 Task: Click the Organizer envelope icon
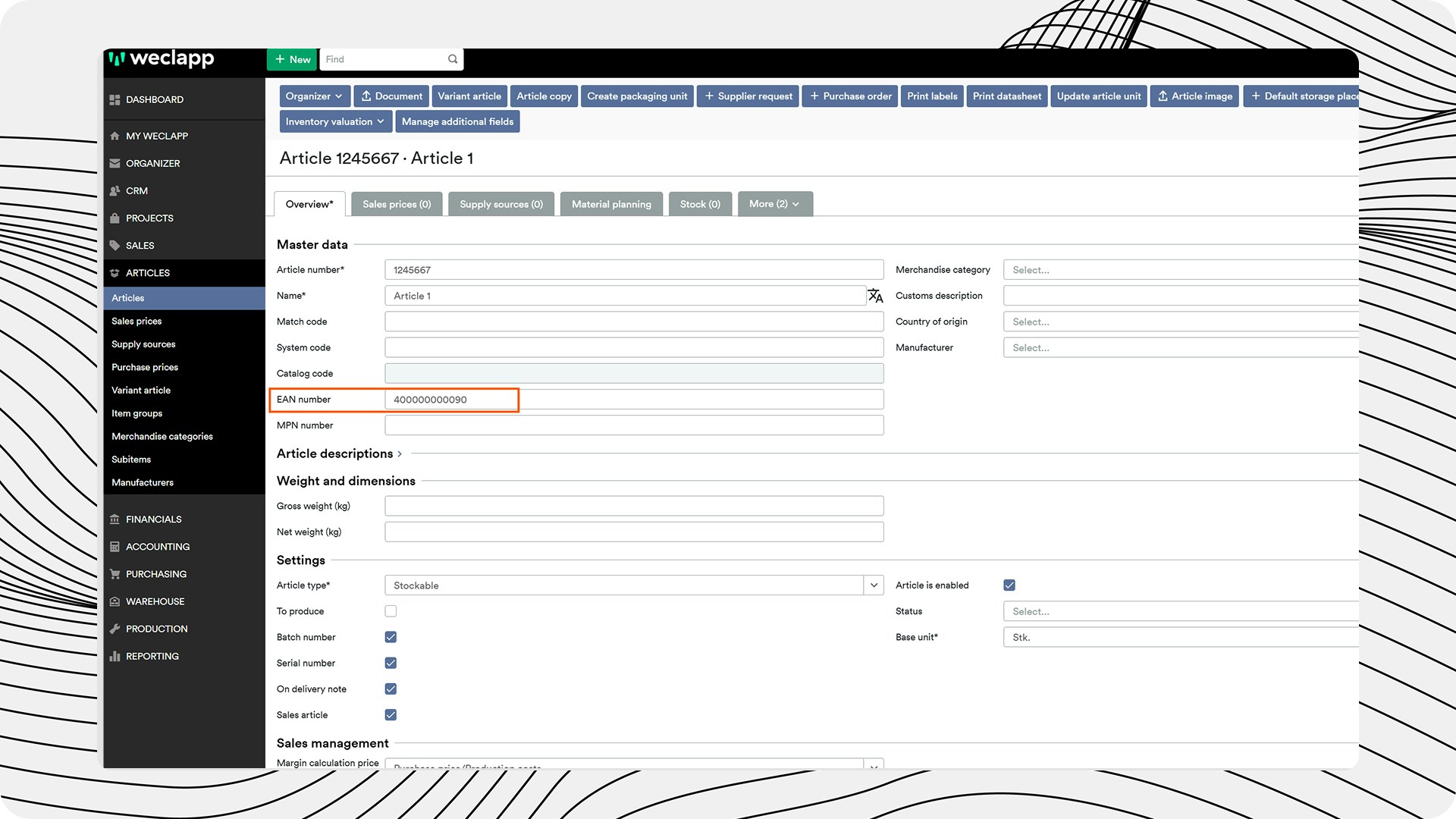coord(115,164)
